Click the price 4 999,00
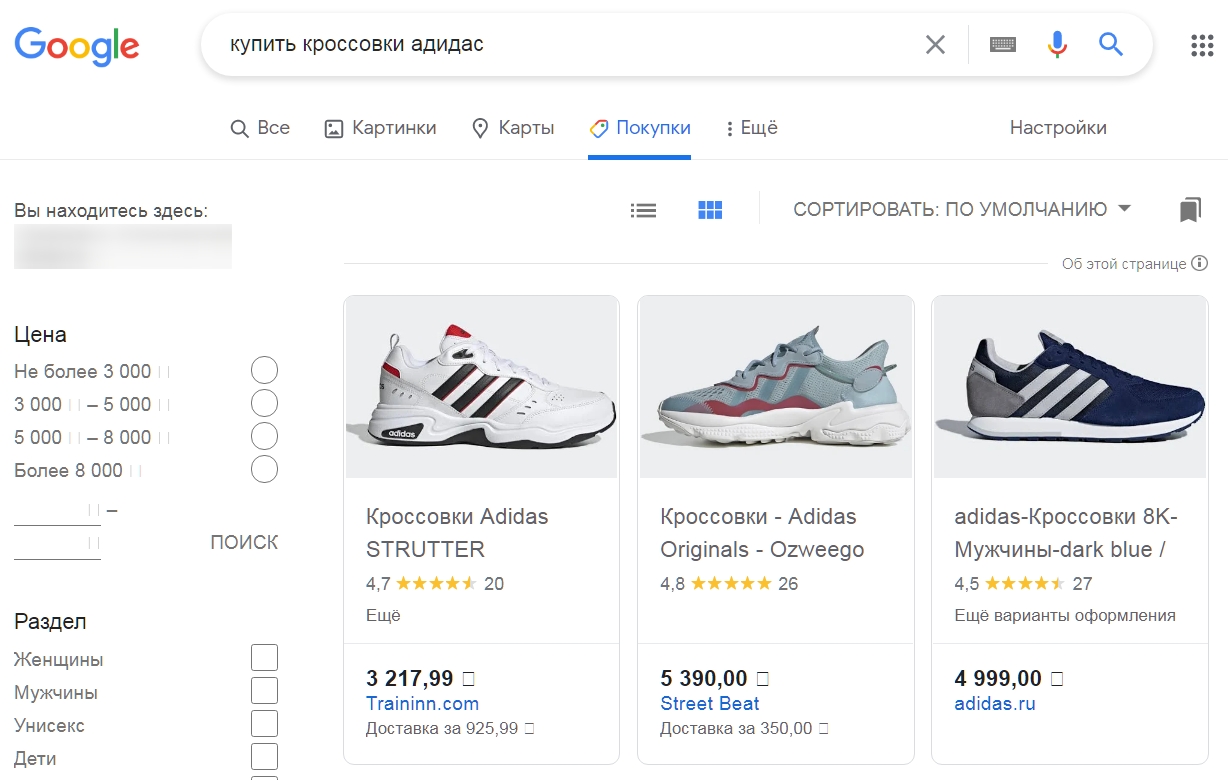Viewport: 1228px width, 780px height. 998,678
